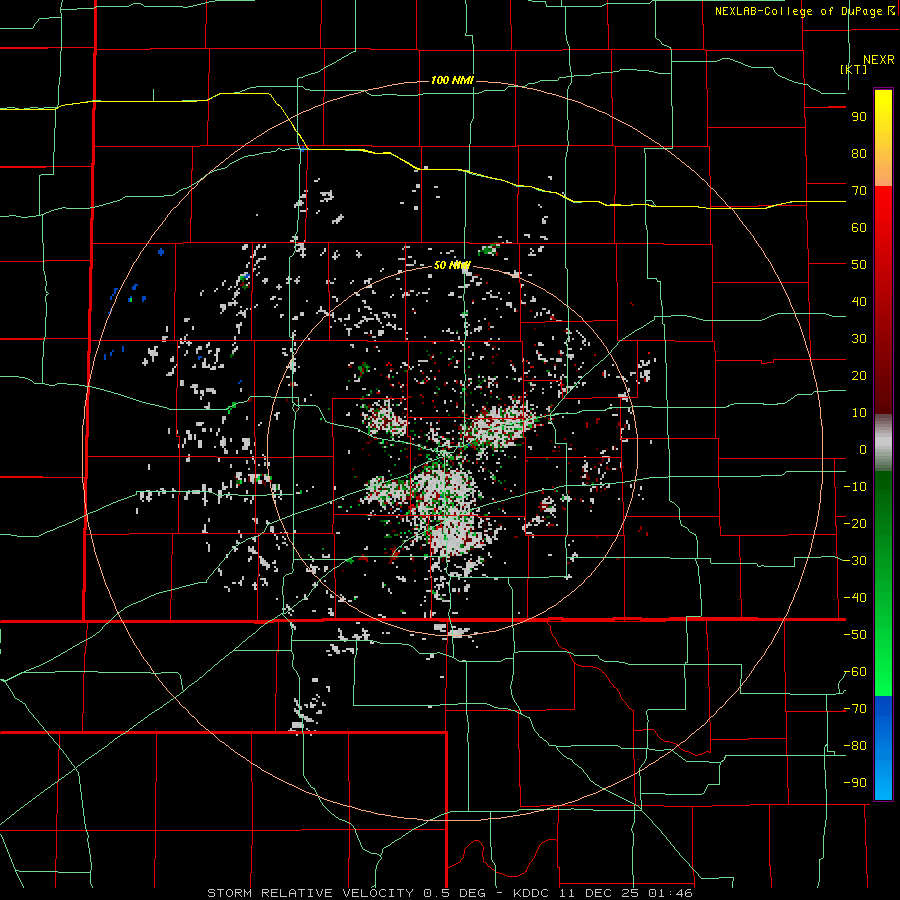Select the -60 value on the velocity scale

pyautogui.click(x=855, y=672)
